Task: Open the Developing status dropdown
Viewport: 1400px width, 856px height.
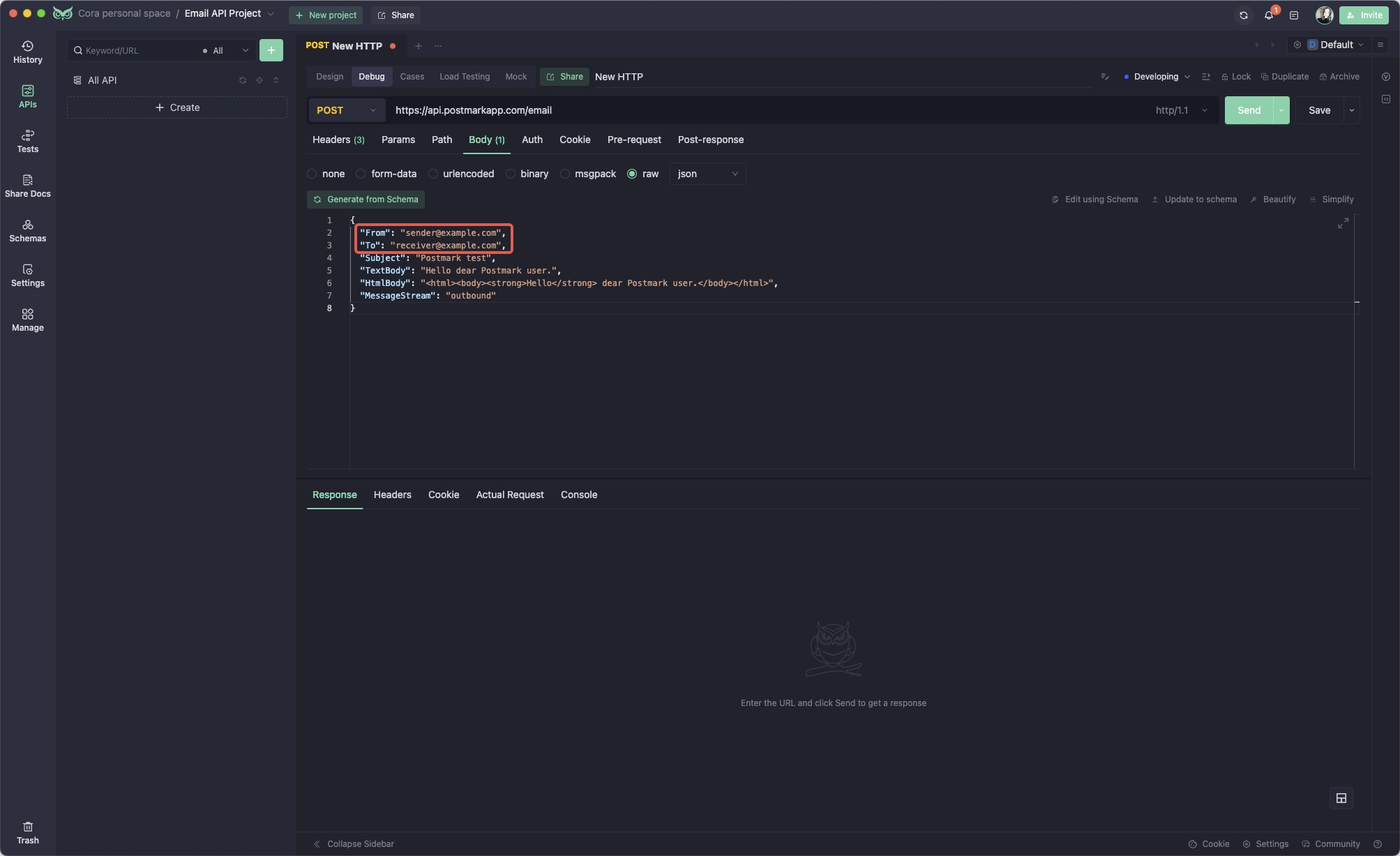Action: tap(1157, 77)
